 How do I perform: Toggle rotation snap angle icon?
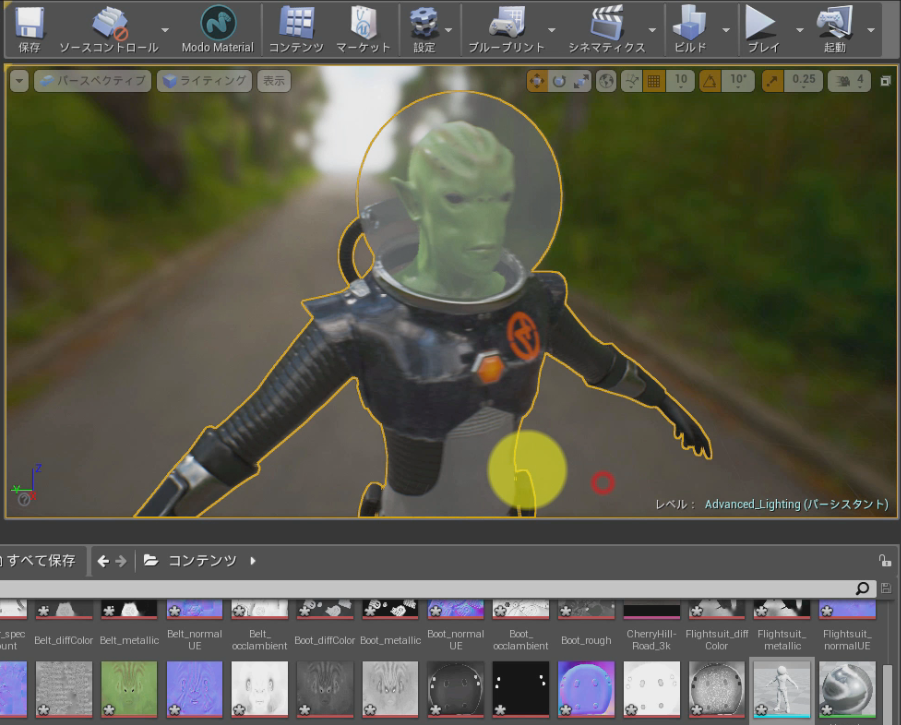point(709,81)
